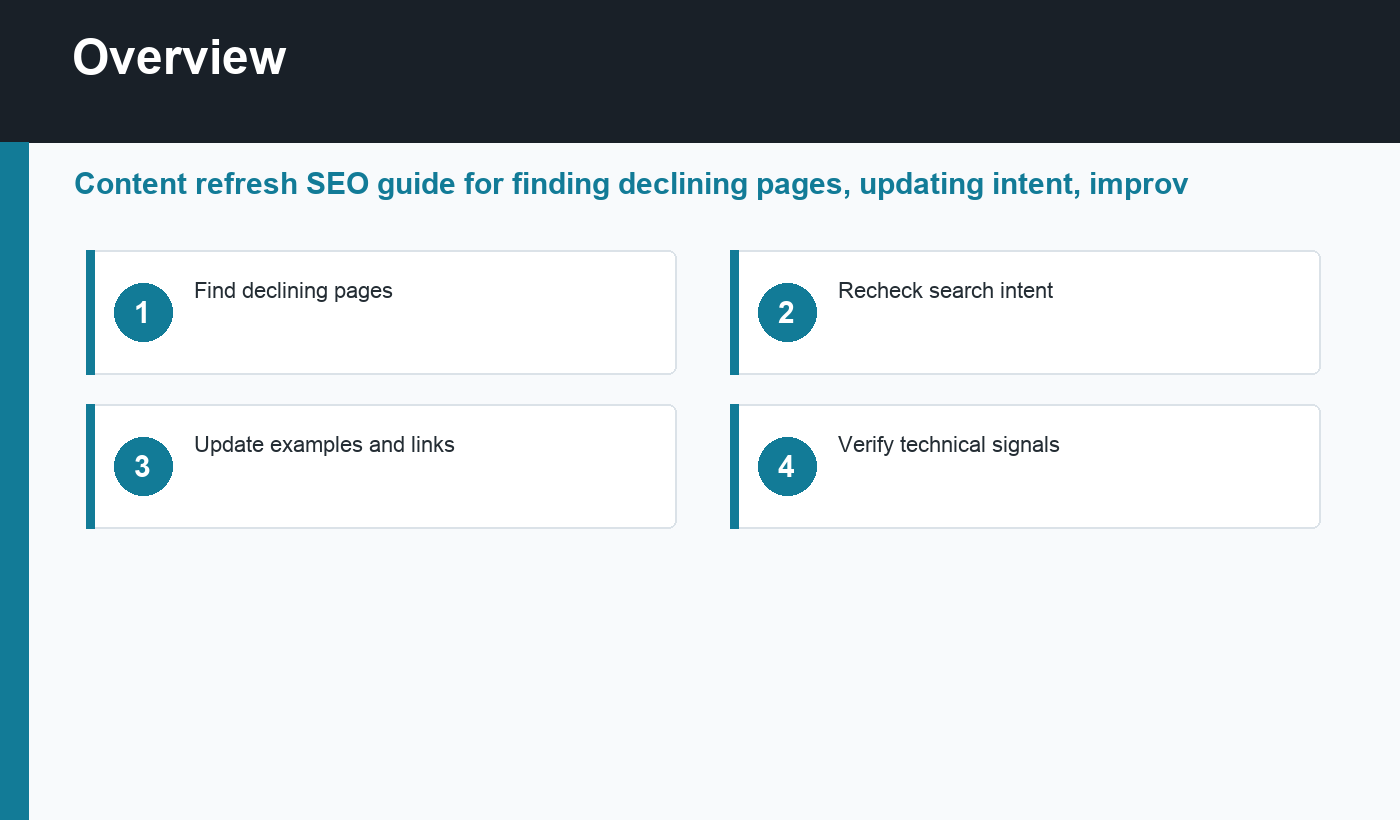Select the 'Find declining pages' text

(293, 291)
